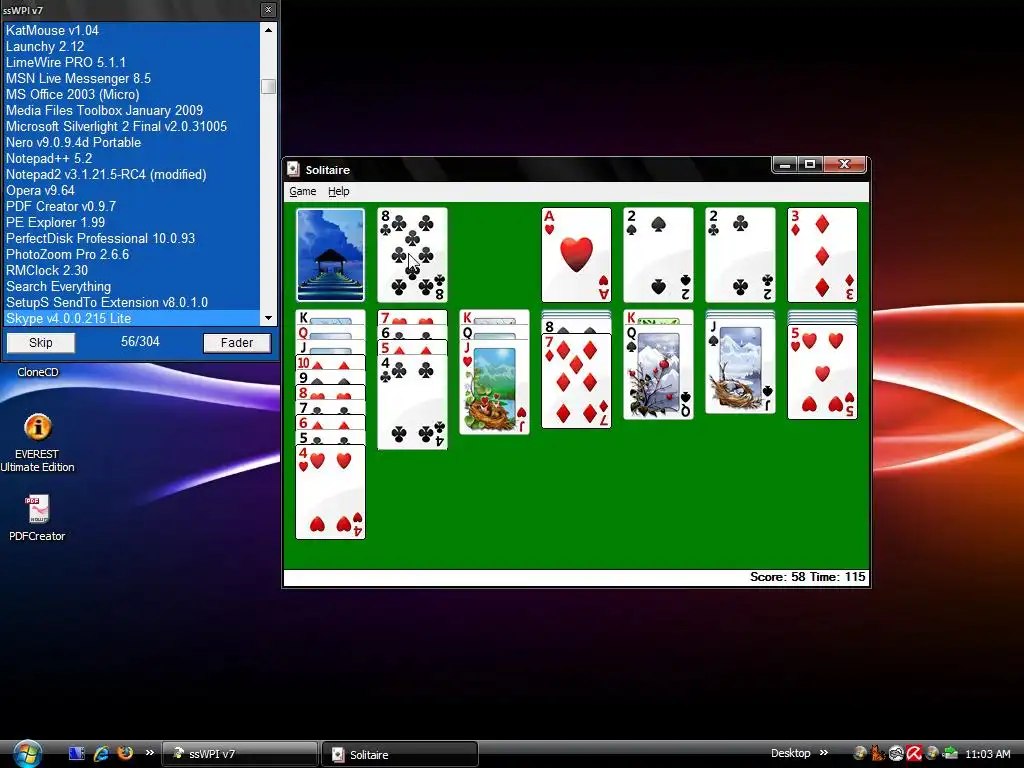Select 'PhotoZoom Pro 2.6.6' entry
The image size is (1024, 768).
pos(132,254)
